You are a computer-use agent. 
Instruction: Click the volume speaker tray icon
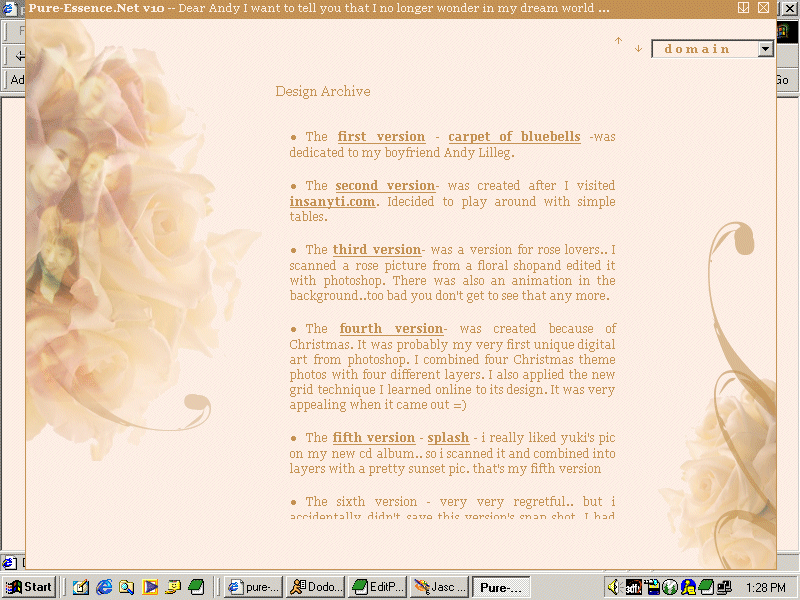tap(614, 587)
